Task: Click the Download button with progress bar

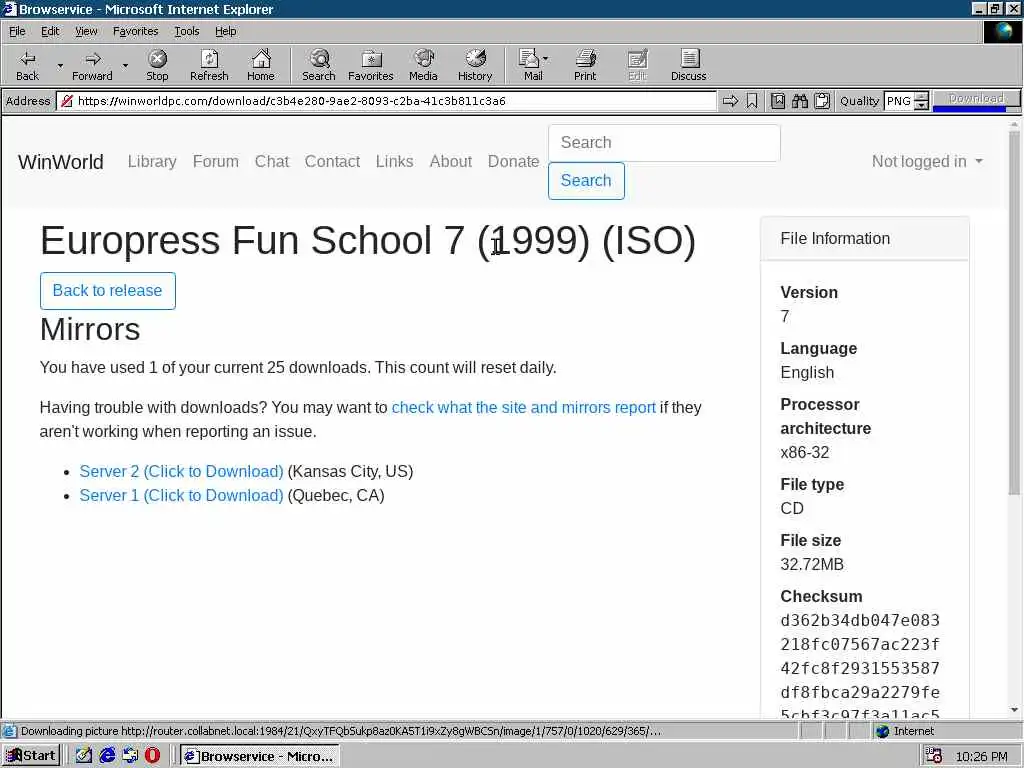Action: point(976,100)
